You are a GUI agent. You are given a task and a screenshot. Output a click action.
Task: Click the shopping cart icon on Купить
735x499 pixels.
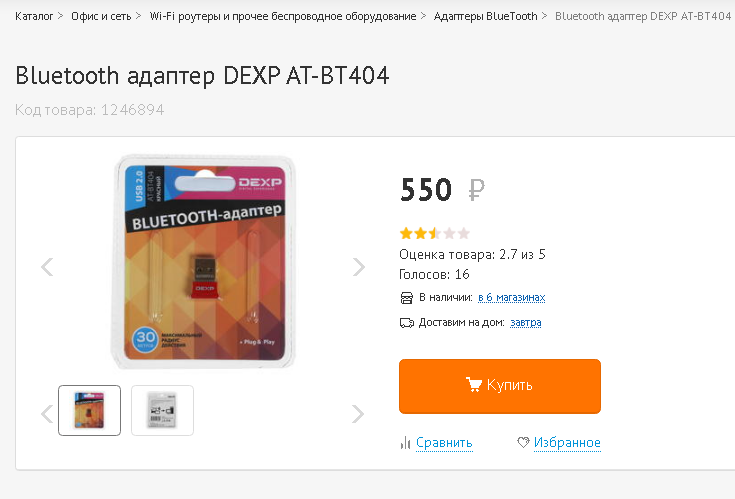pos(473,385)
